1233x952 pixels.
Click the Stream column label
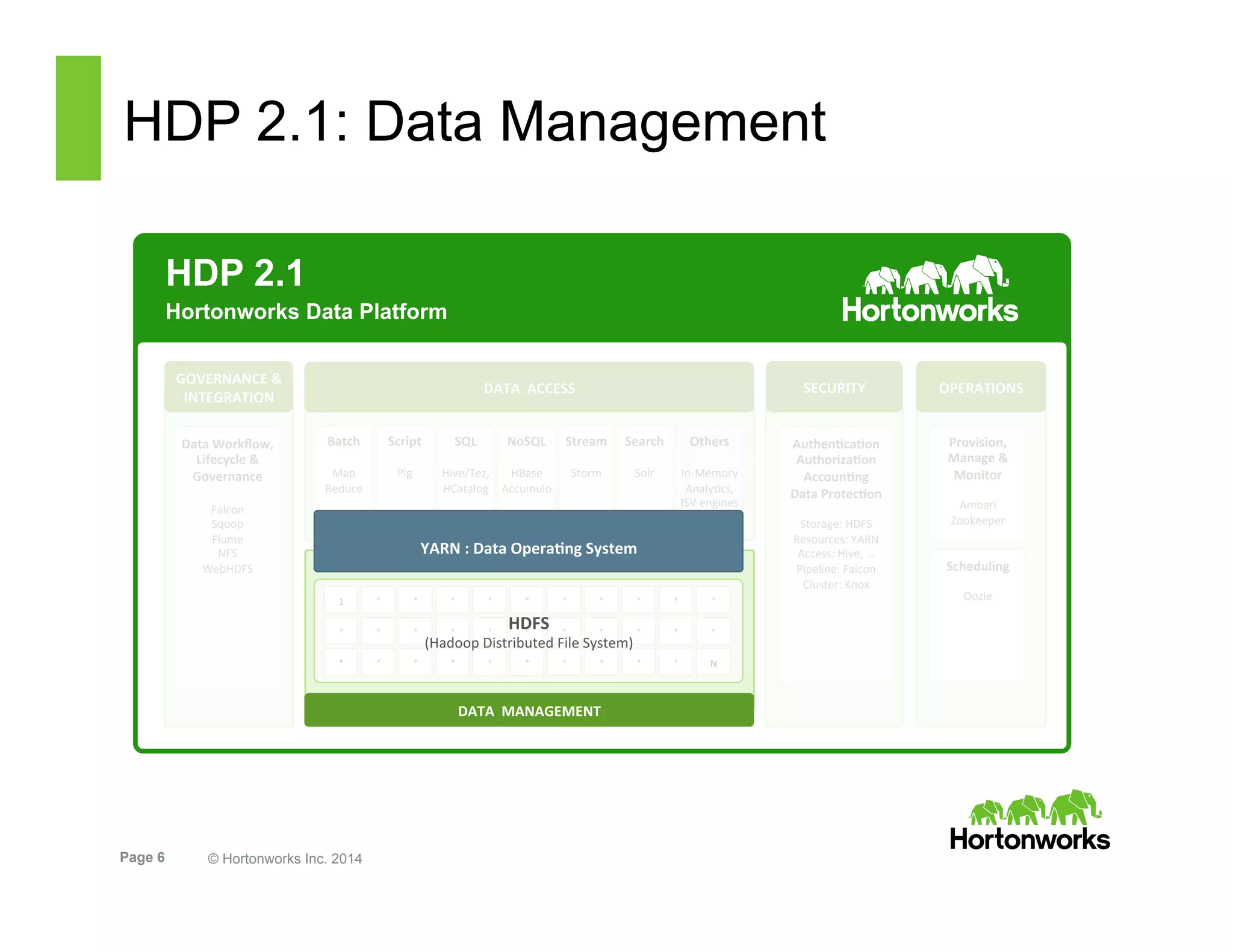pyautogui.click(x=586, y=441)
